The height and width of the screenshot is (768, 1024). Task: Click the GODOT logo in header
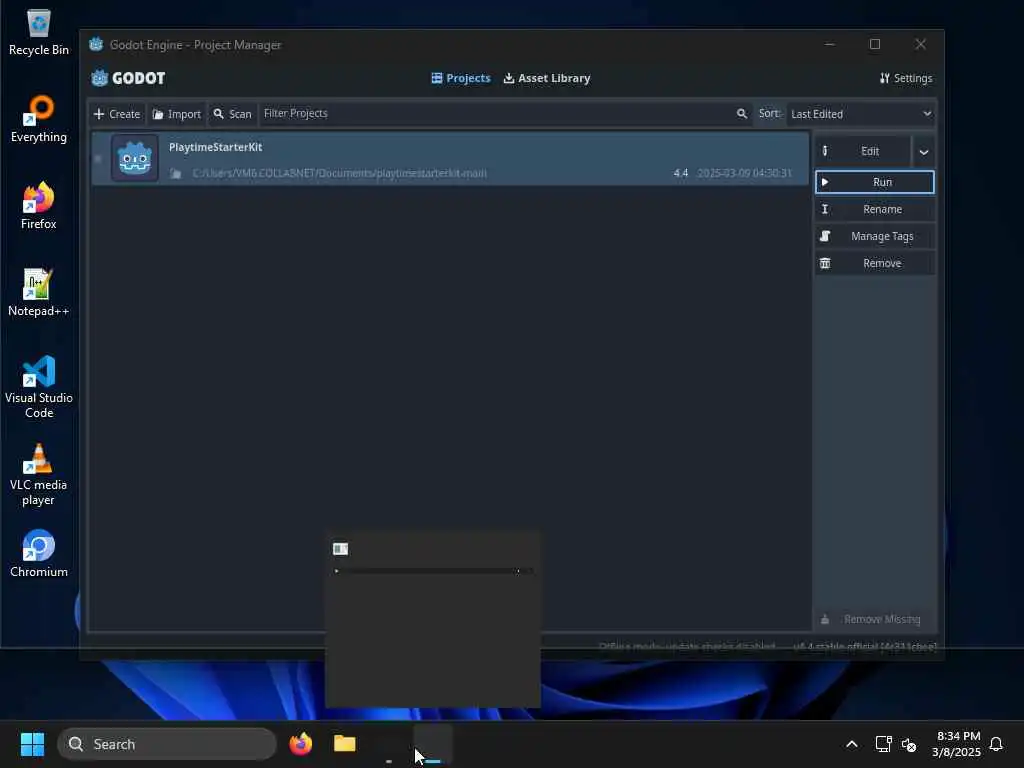pyautogui.click(x=128, y=78)
